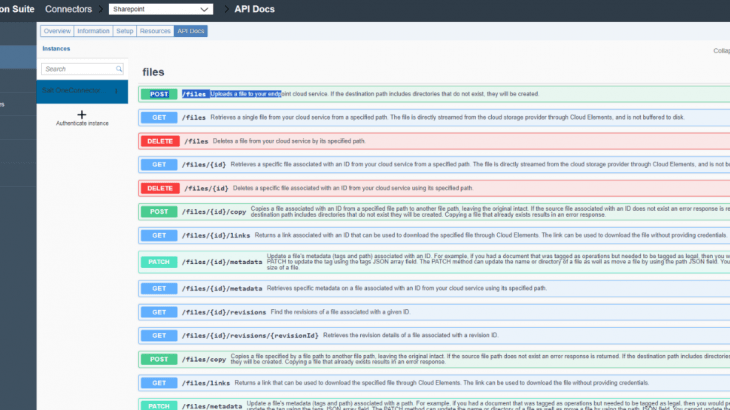This screenshot has height=410, width=730.
Task: Click the GET badge for /files/{id}
Action: coord(158,164)
